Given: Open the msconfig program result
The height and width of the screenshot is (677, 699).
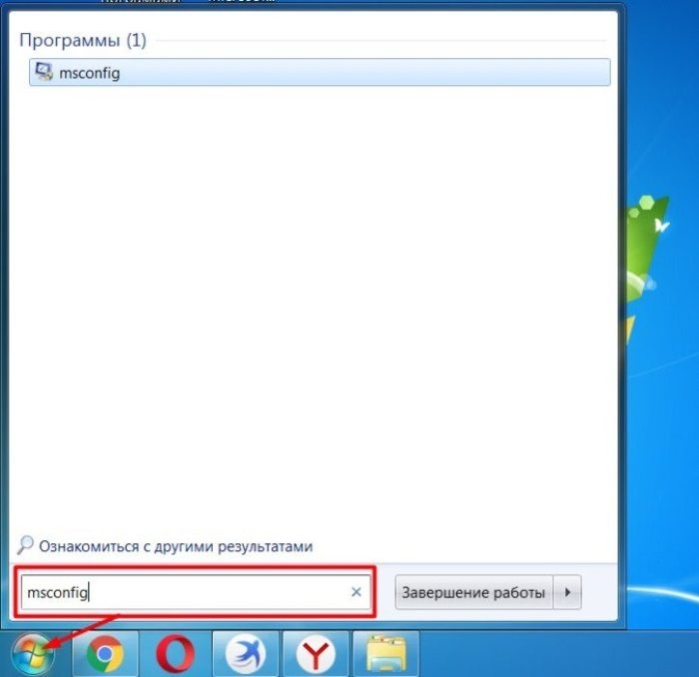Looking at the screenshot, I should tap(320, 72).
